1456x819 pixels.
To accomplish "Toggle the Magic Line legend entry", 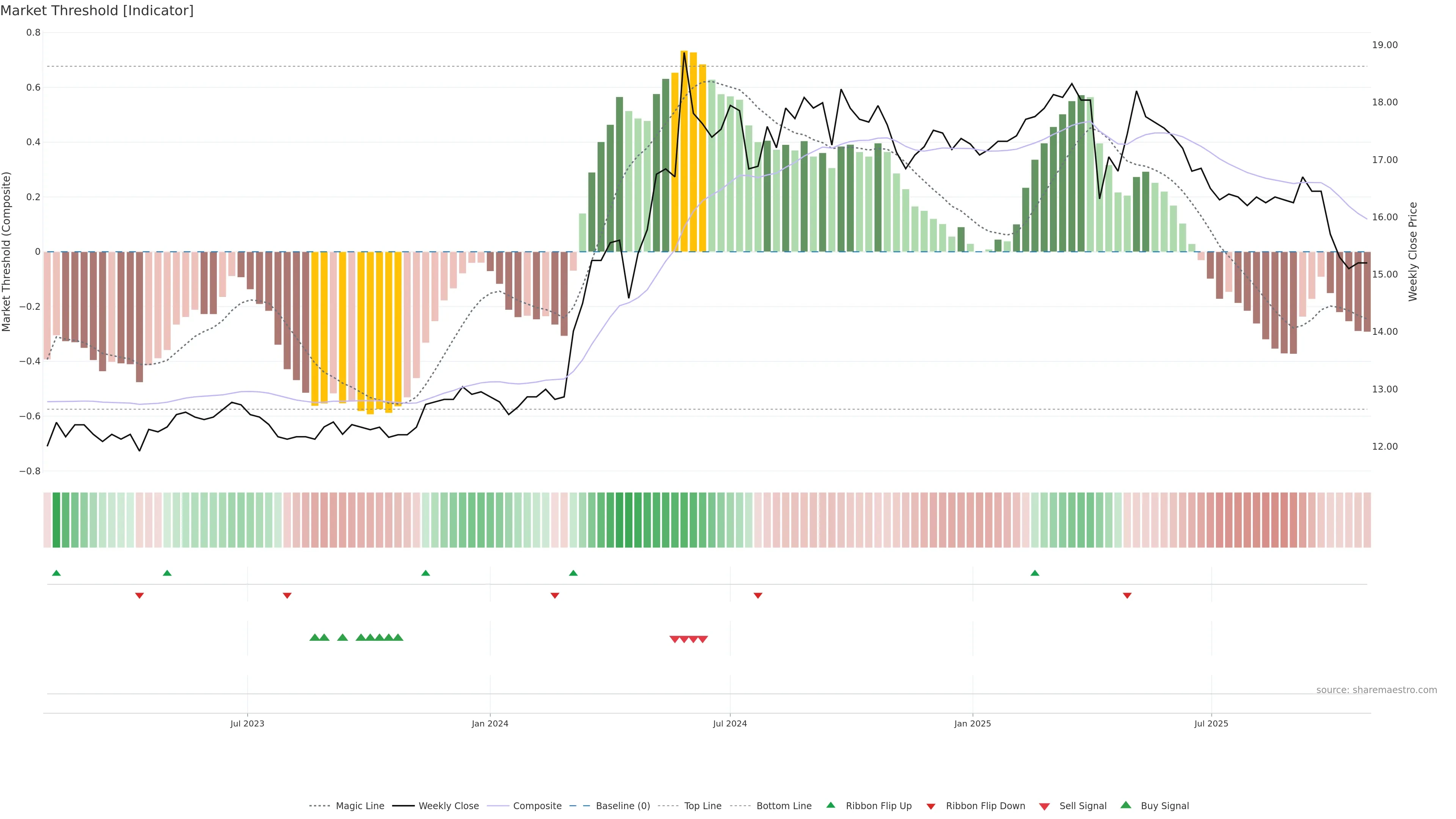I will click(359, 806).
